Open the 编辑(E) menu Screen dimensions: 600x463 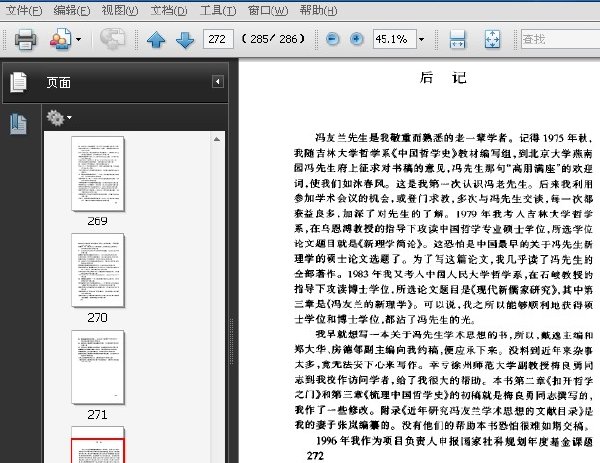(72, 10)
